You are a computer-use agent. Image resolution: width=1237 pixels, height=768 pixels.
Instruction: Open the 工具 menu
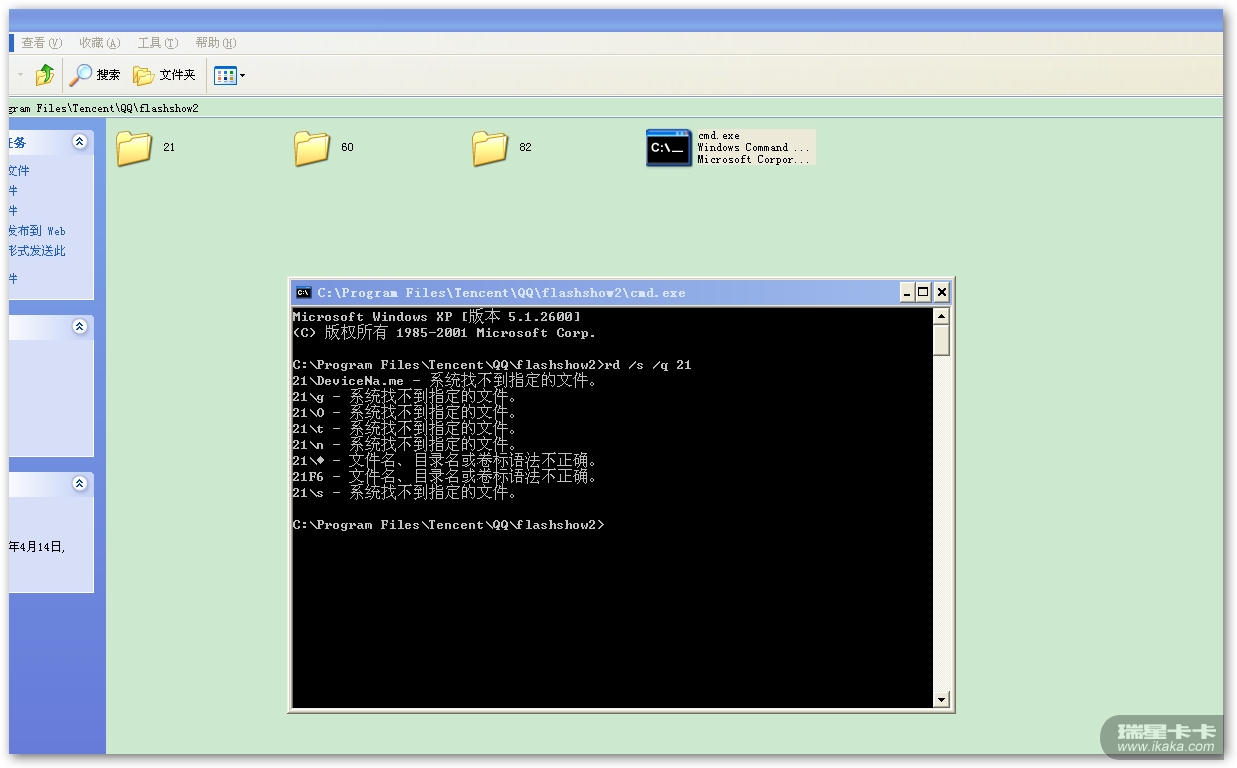[x=157, y=43]
